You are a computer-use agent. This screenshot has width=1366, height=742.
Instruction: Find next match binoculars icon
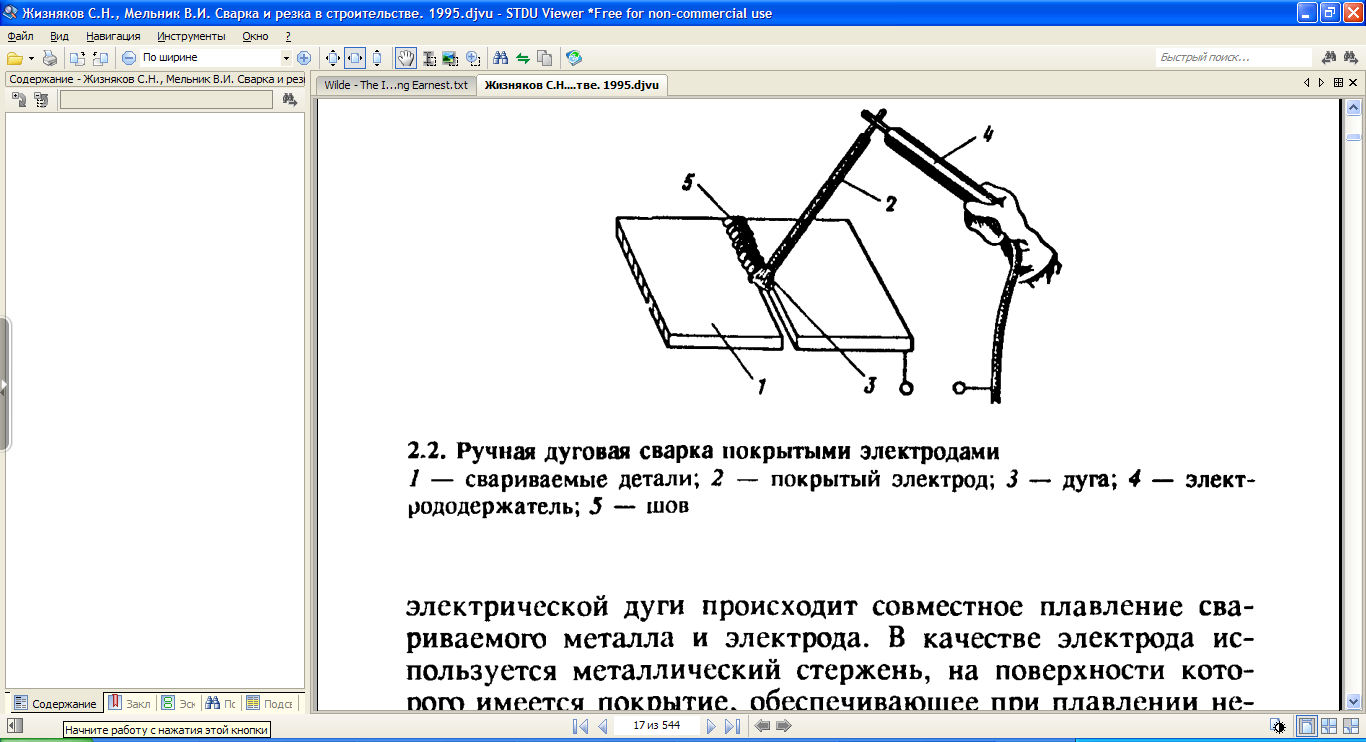(x=1352, y=58)
